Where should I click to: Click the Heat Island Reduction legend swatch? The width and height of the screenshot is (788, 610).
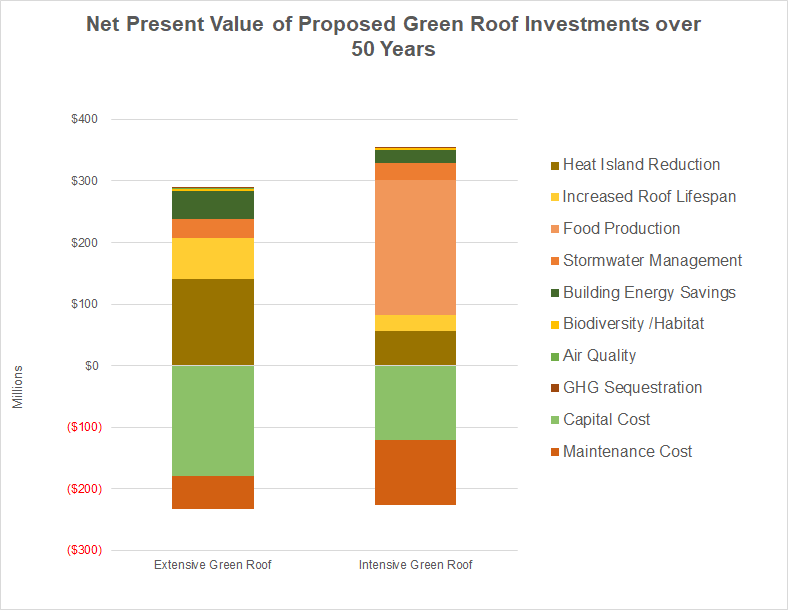(555, 166)
